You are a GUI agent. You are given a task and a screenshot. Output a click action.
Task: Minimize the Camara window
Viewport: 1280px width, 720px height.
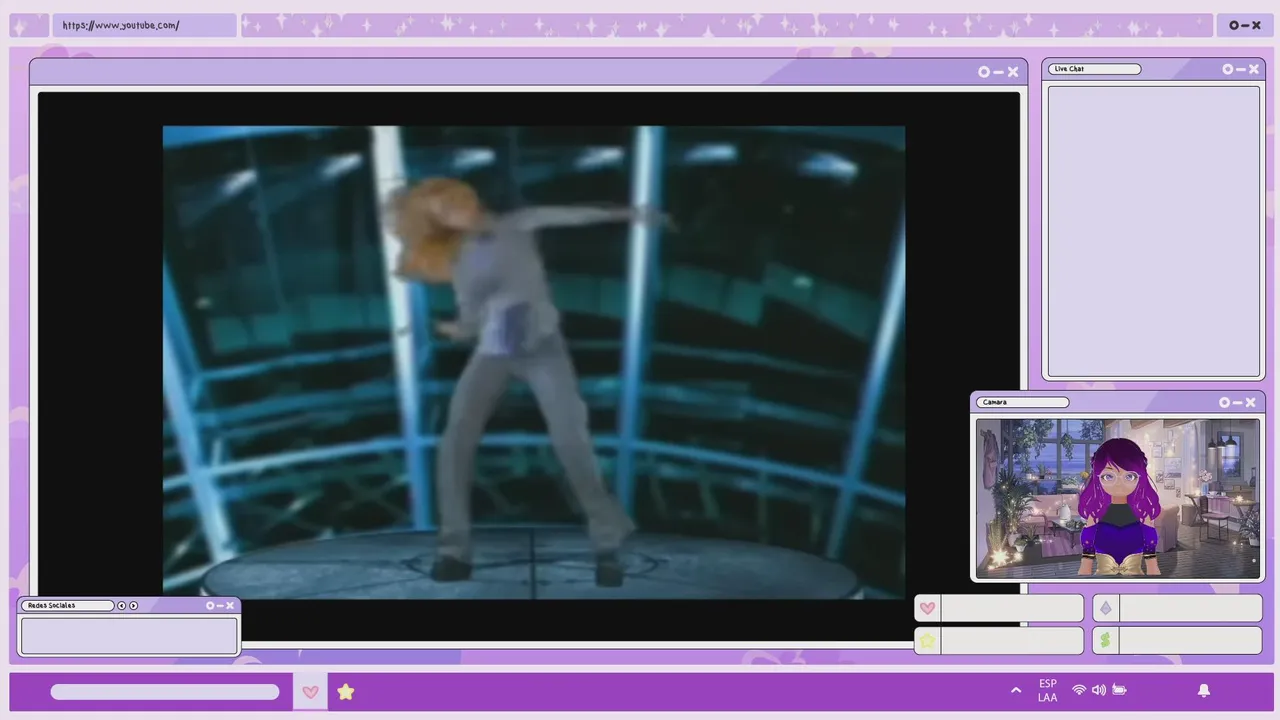[x=1237, y=402]
